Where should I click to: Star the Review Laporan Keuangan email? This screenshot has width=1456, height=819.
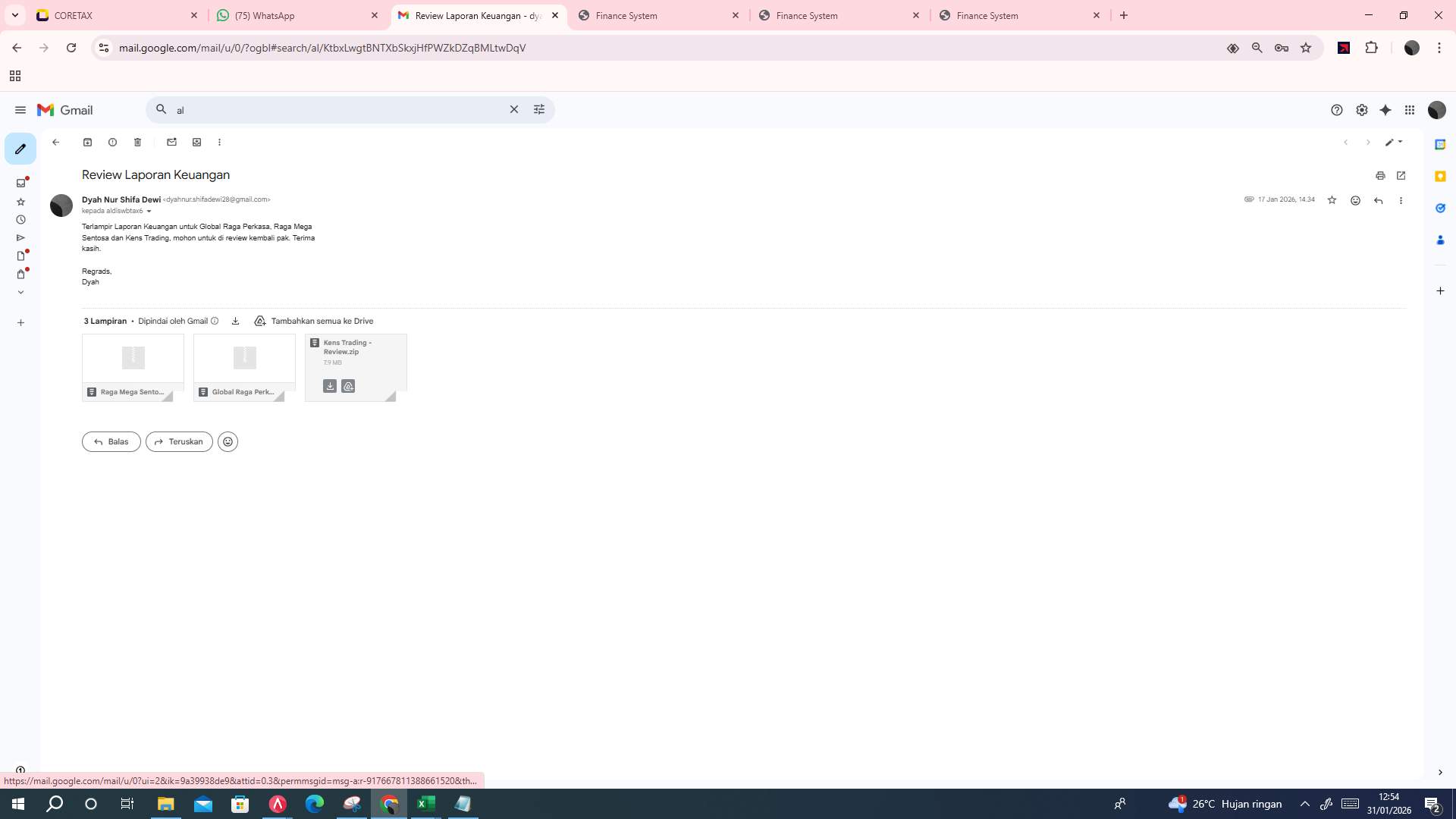(x=1332, y=200)
